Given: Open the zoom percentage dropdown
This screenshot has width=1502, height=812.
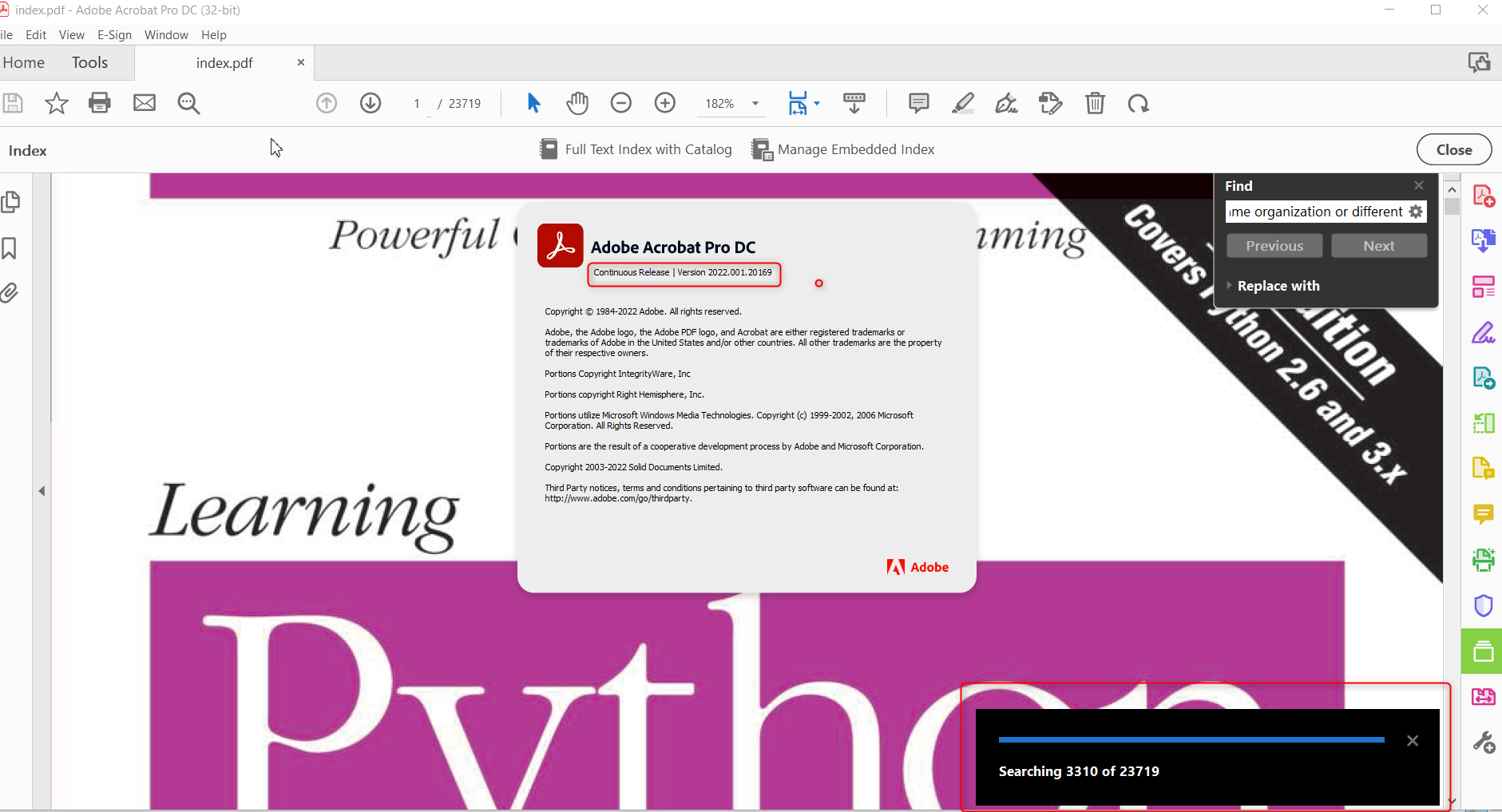Looking at the screenshot, I should click(754, 103).
